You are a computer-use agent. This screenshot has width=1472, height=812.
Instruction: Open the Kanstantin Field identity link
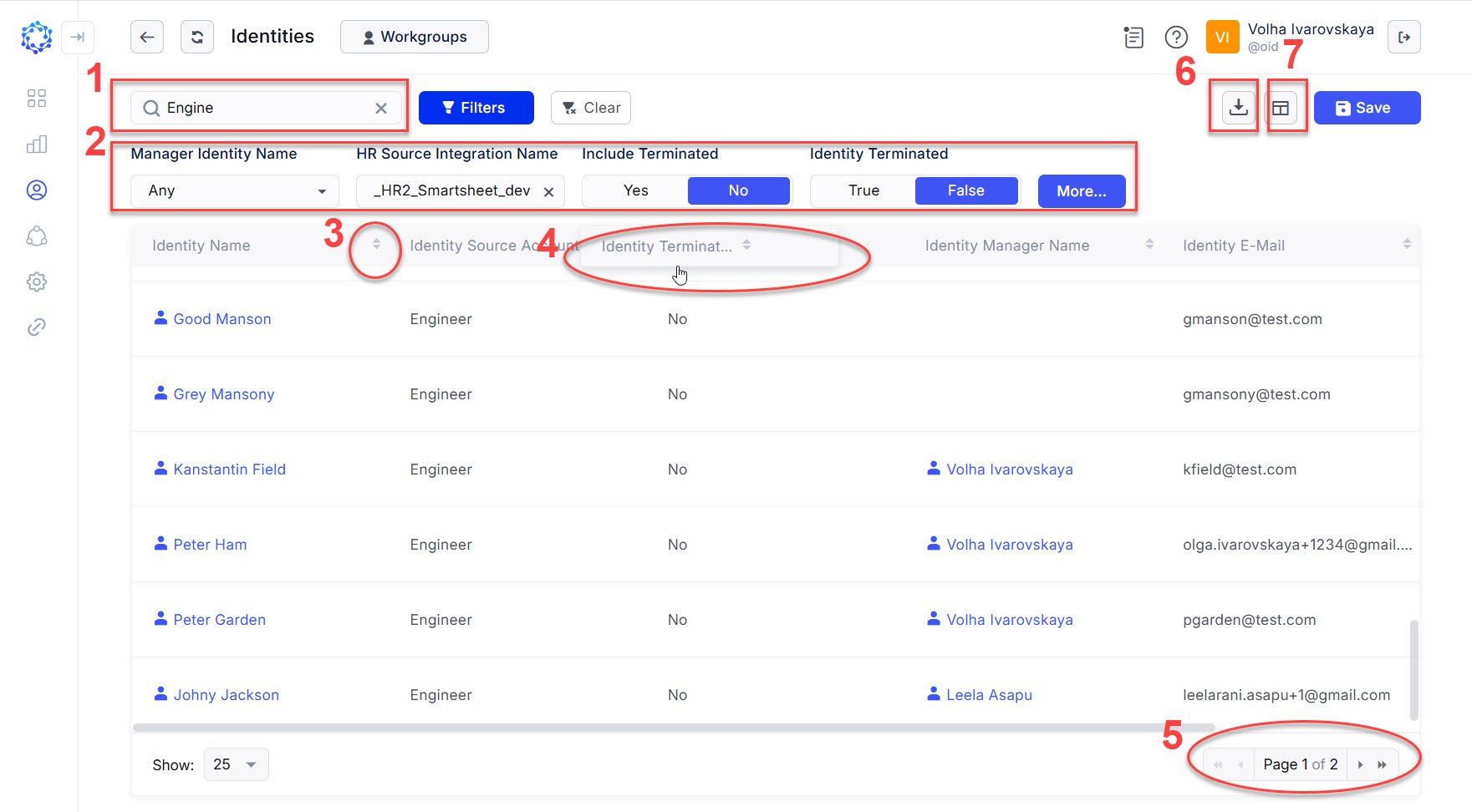coord(229,469)
